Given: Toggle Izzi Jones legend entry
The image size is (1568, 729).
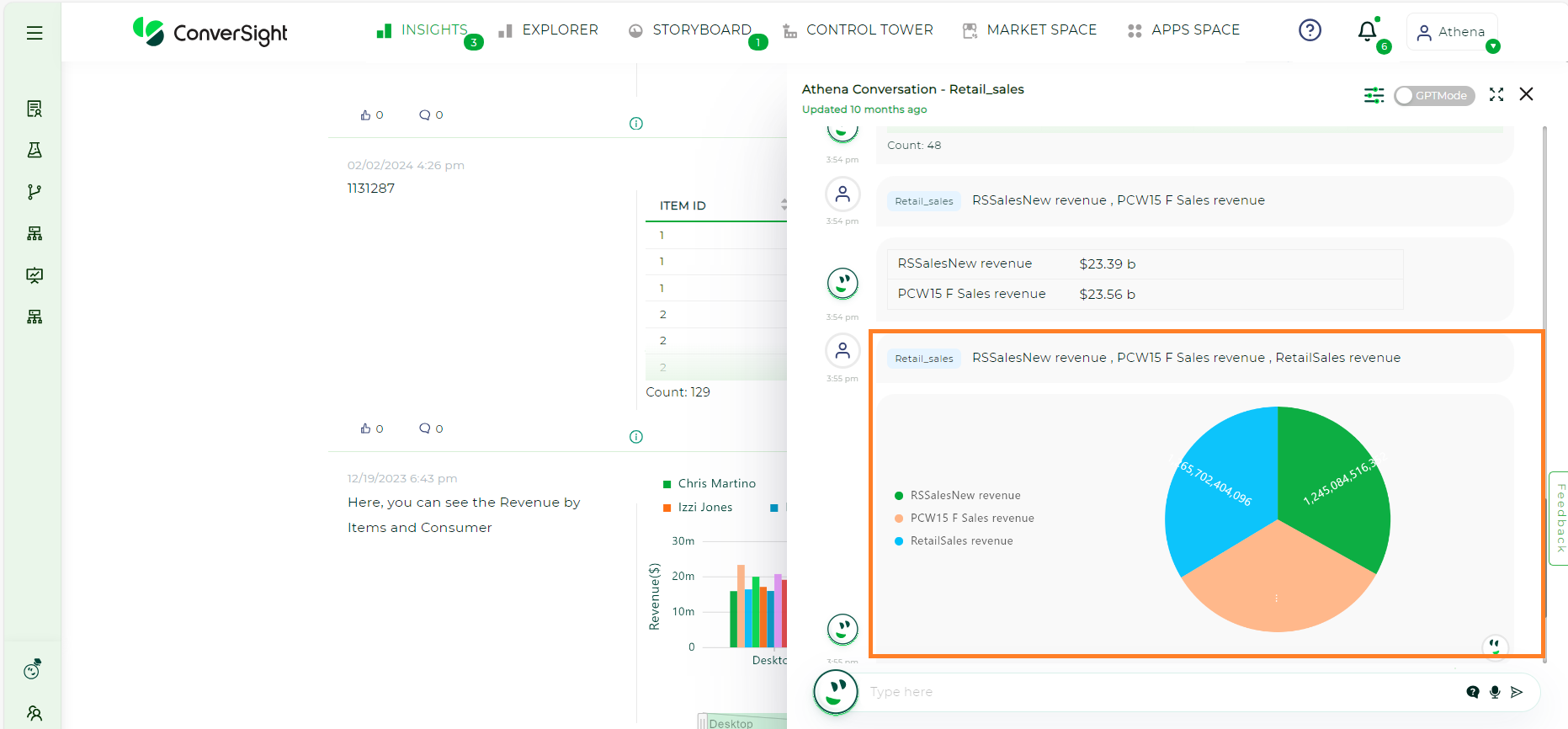Looking at the screenshot, I should pos(698,508).
